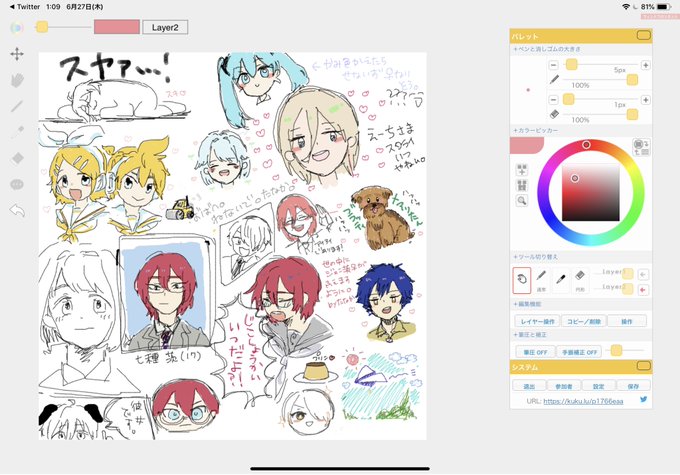Select the hand pan tool in left toolbar
Image resolution: width=680 pixels, height=475 pixels.
(x=17, y=80)
